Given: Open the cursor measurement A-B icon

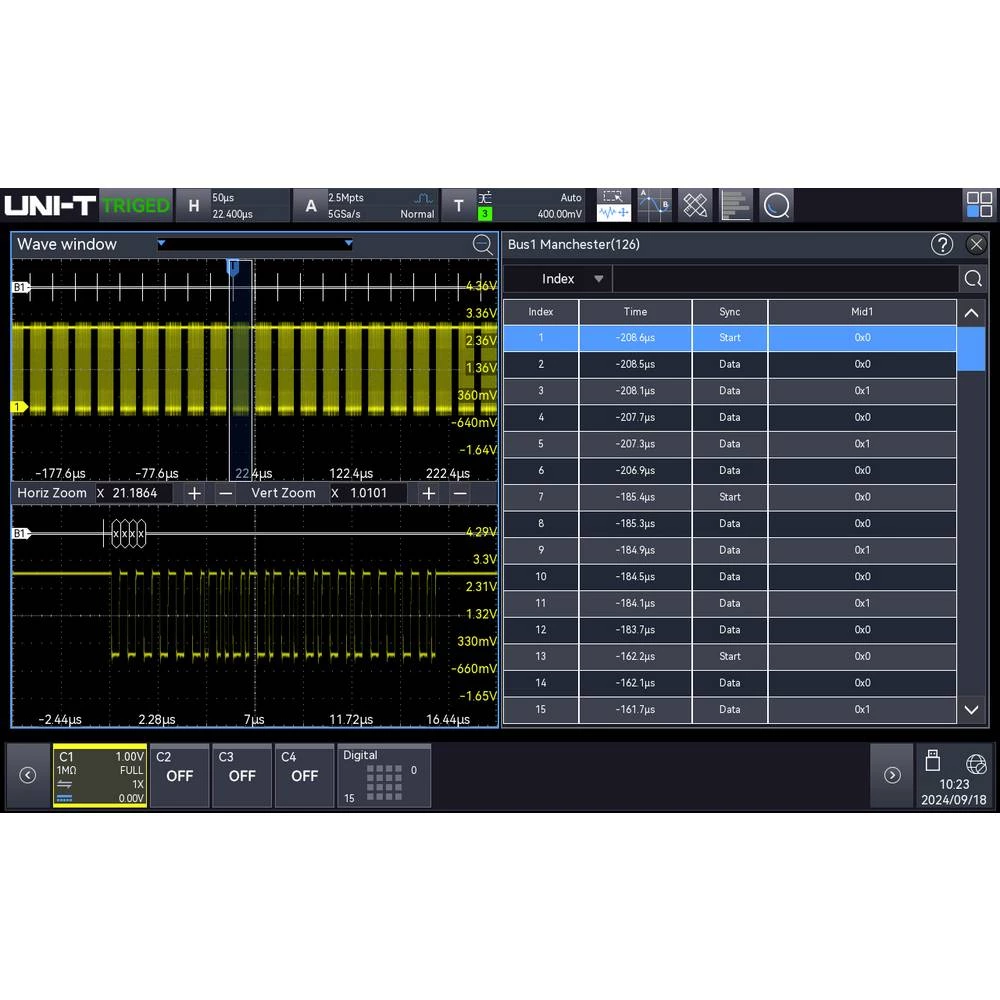Looking at the screenshot, I should click(654, 205).
